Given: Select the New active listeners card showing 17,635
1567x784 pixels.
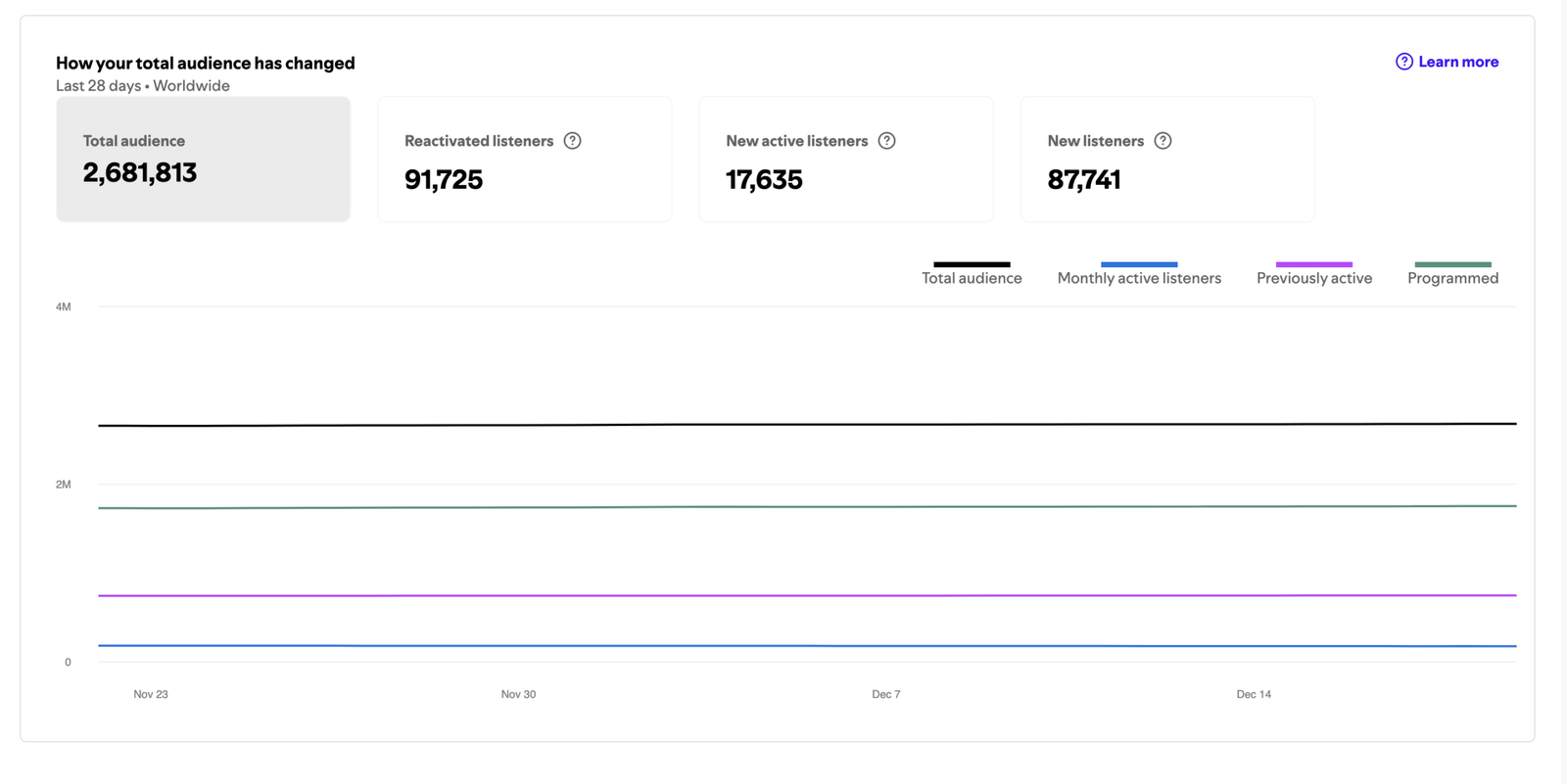Looking at the screenshot, I should point(845,160).
